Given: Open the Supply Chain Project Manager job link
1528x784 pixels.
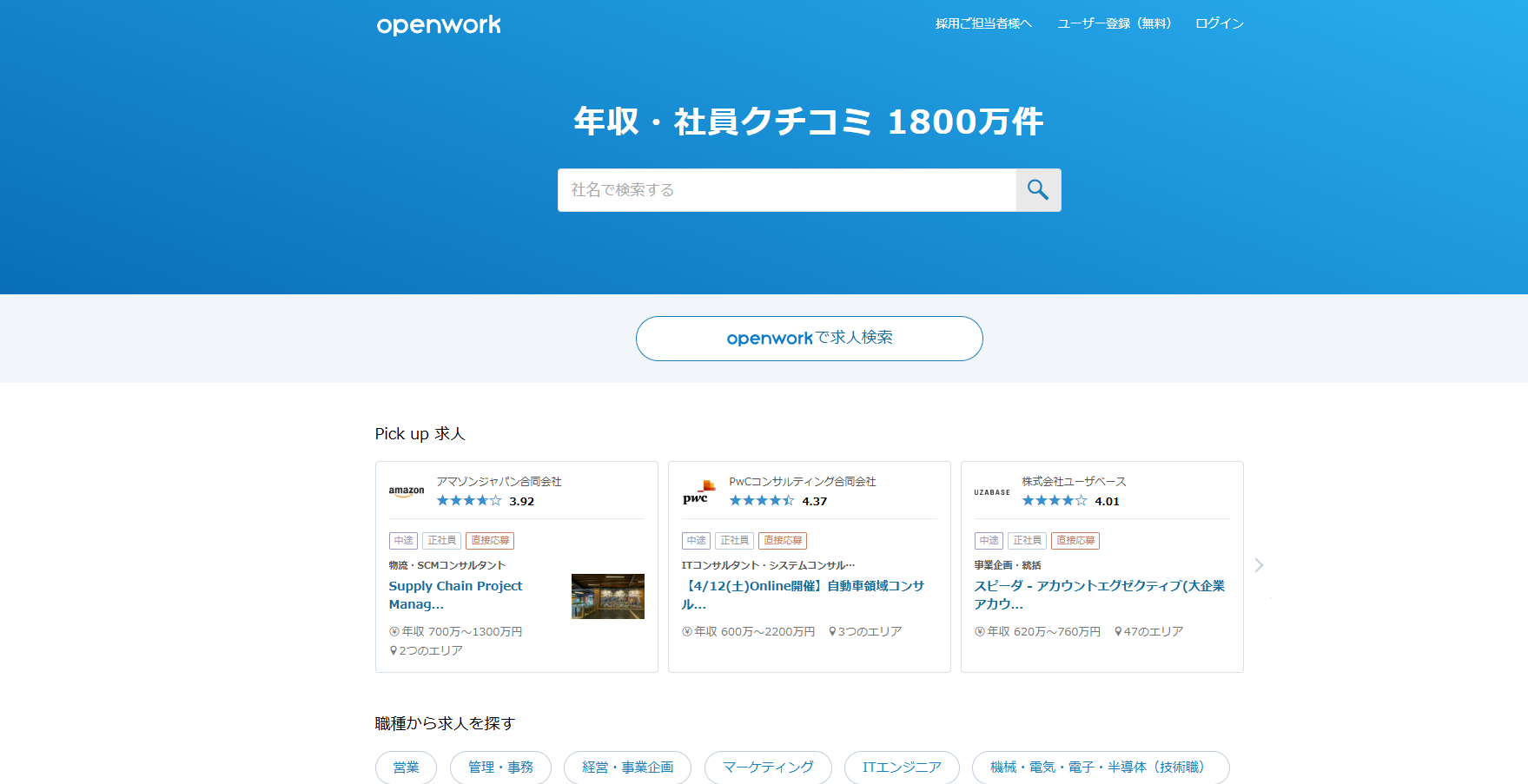Looking at the screenshot, I should [x=455, y=595].
